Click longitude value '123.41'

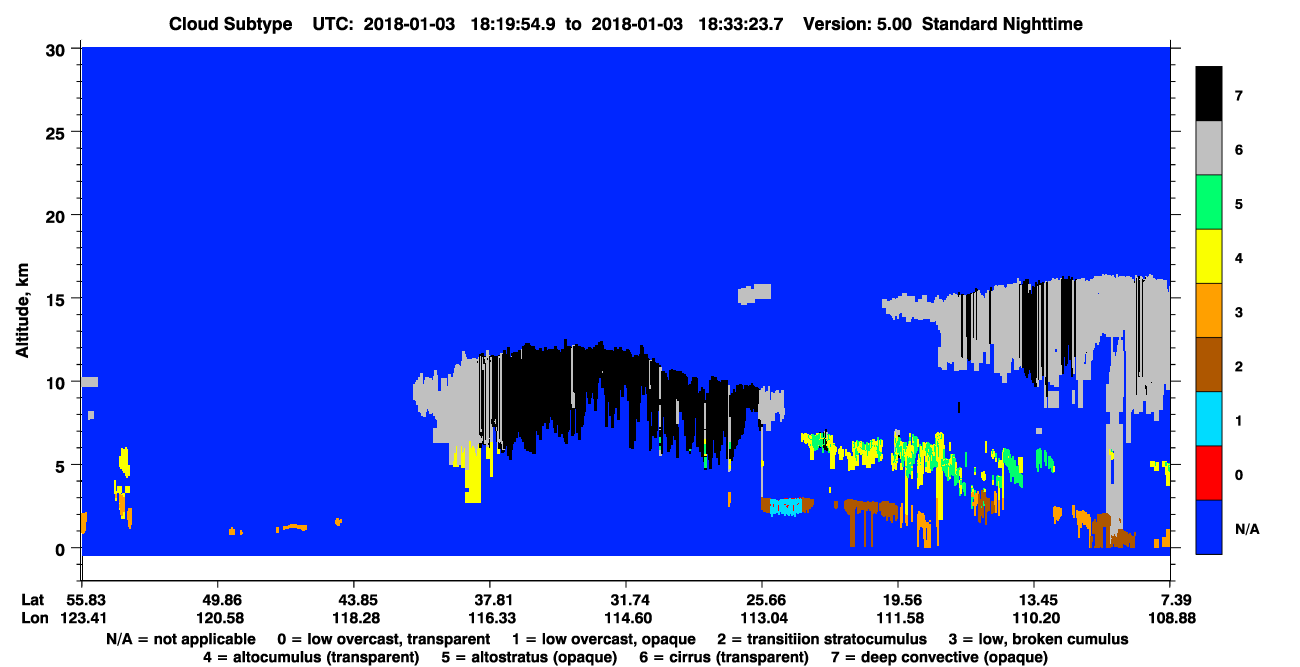(x=82, y=618)
